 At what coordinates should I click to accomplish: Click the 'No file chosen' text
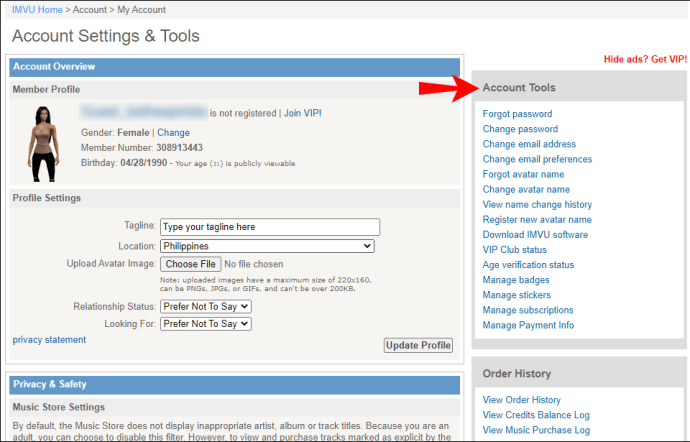pos(254,264)
